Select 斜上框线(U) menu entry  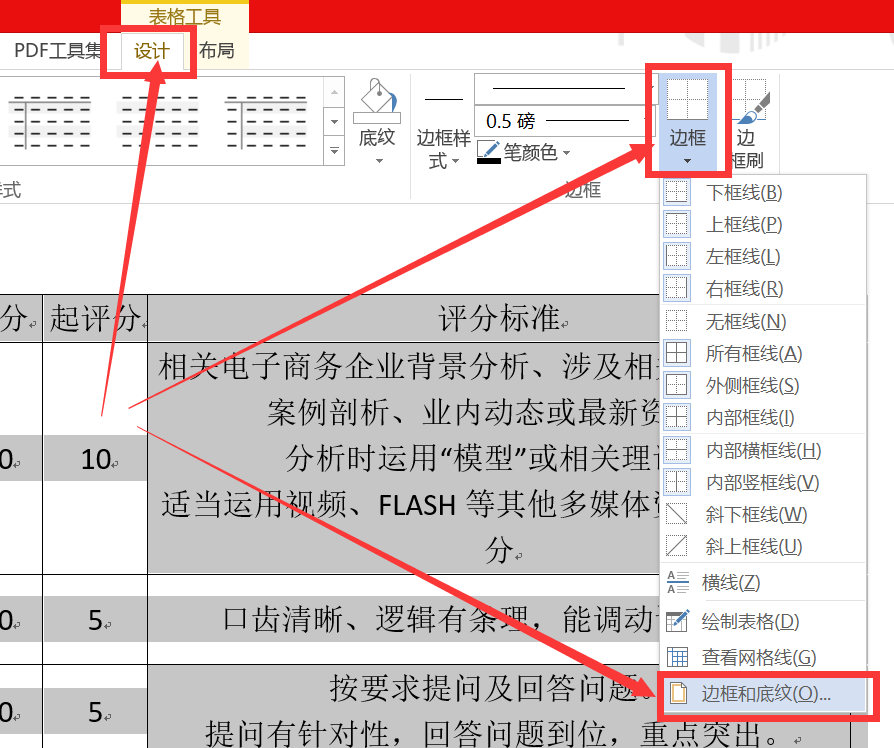tap(763, 546)
